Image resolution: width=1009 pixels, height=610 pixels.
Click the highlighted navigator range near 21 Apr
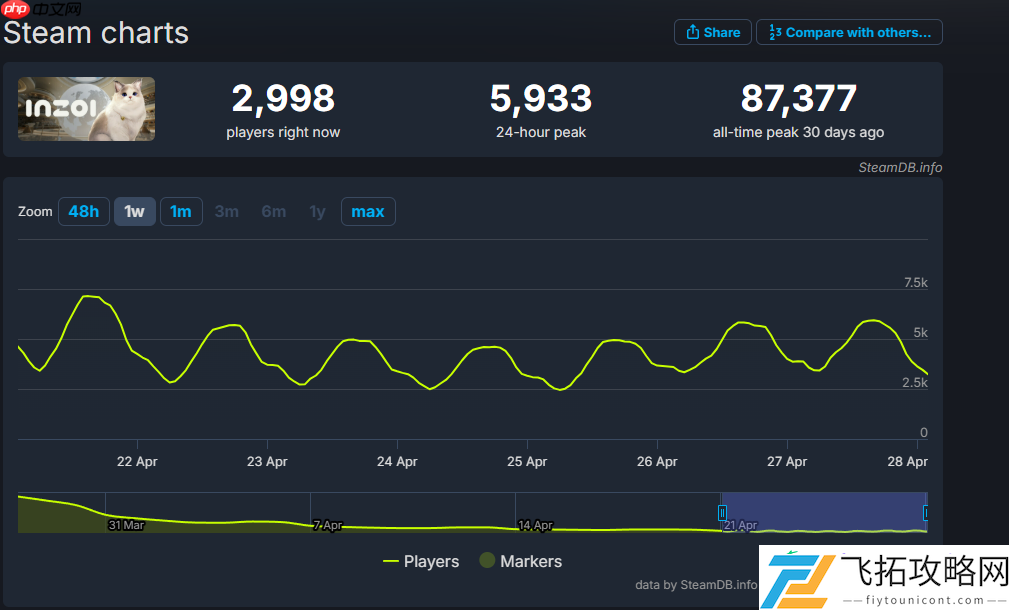pos(824,512)
